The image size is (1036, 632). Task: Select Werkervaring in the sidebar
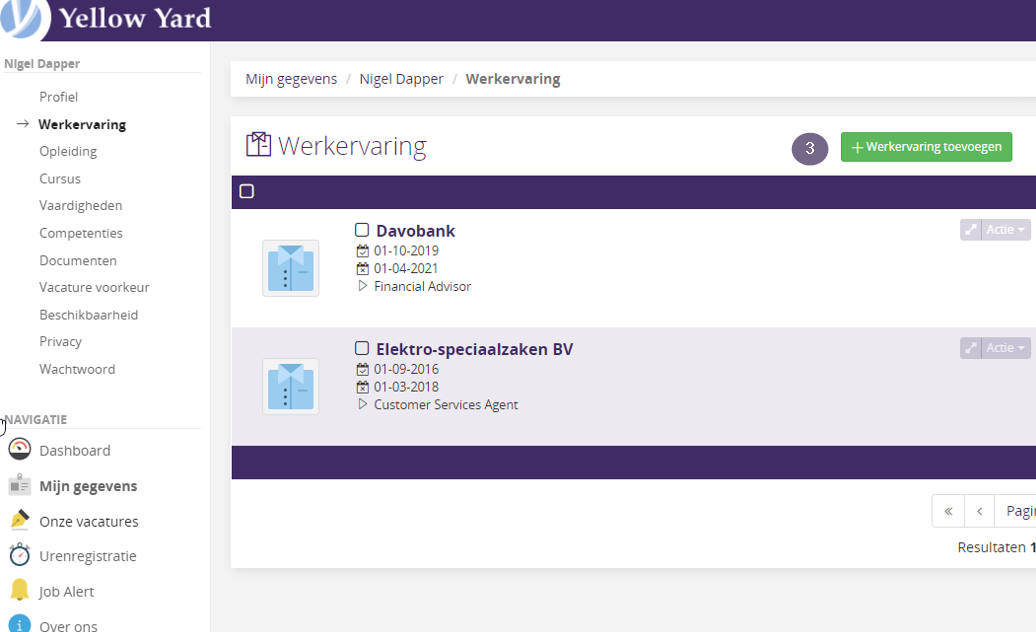tap(82, 124)
